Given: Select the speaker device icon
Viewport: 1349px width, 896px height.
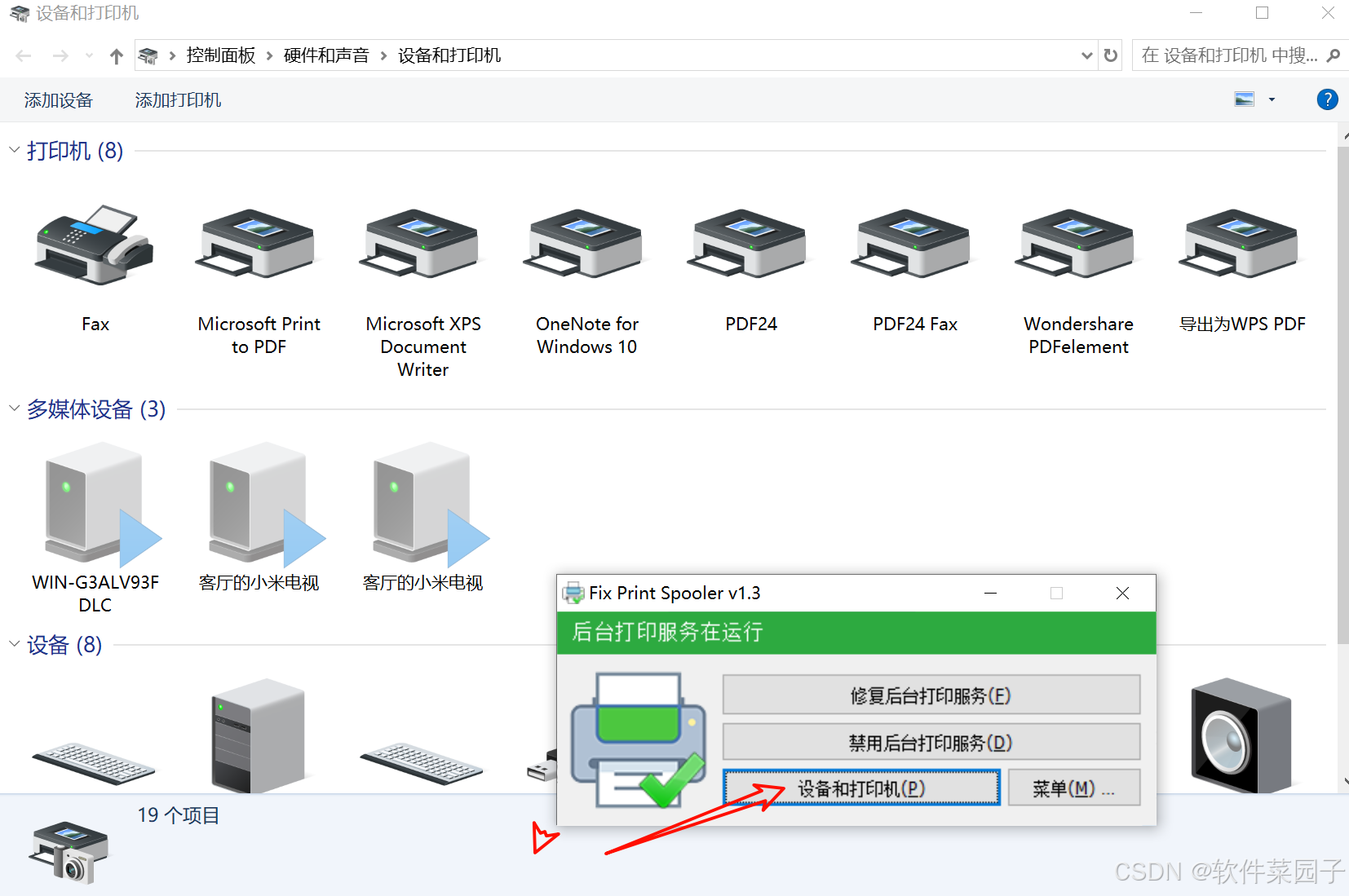Looking at the screenshot, I should pos(1241,735).
